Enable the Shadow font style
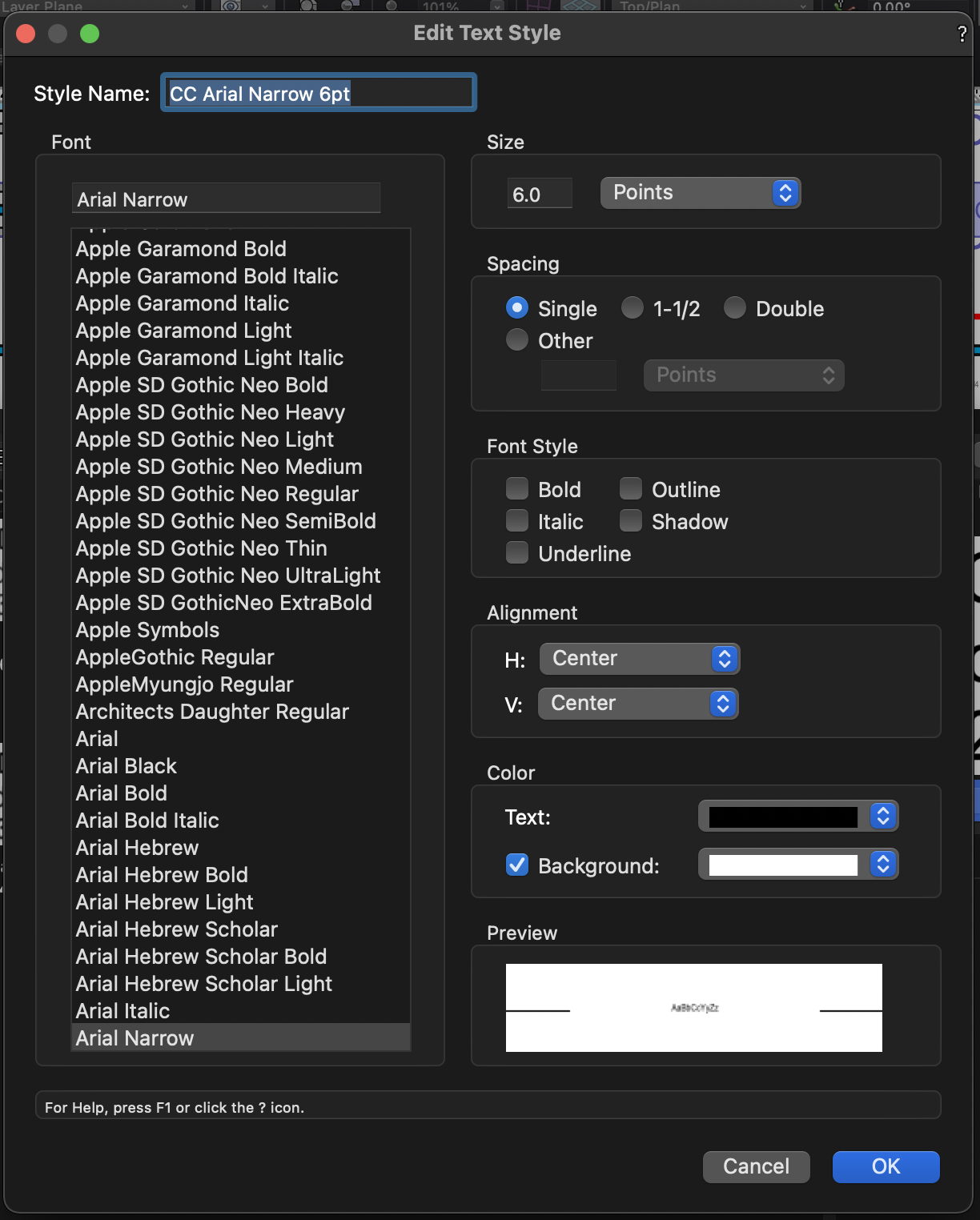This screenshot has height=1220, width=980. 630,520
